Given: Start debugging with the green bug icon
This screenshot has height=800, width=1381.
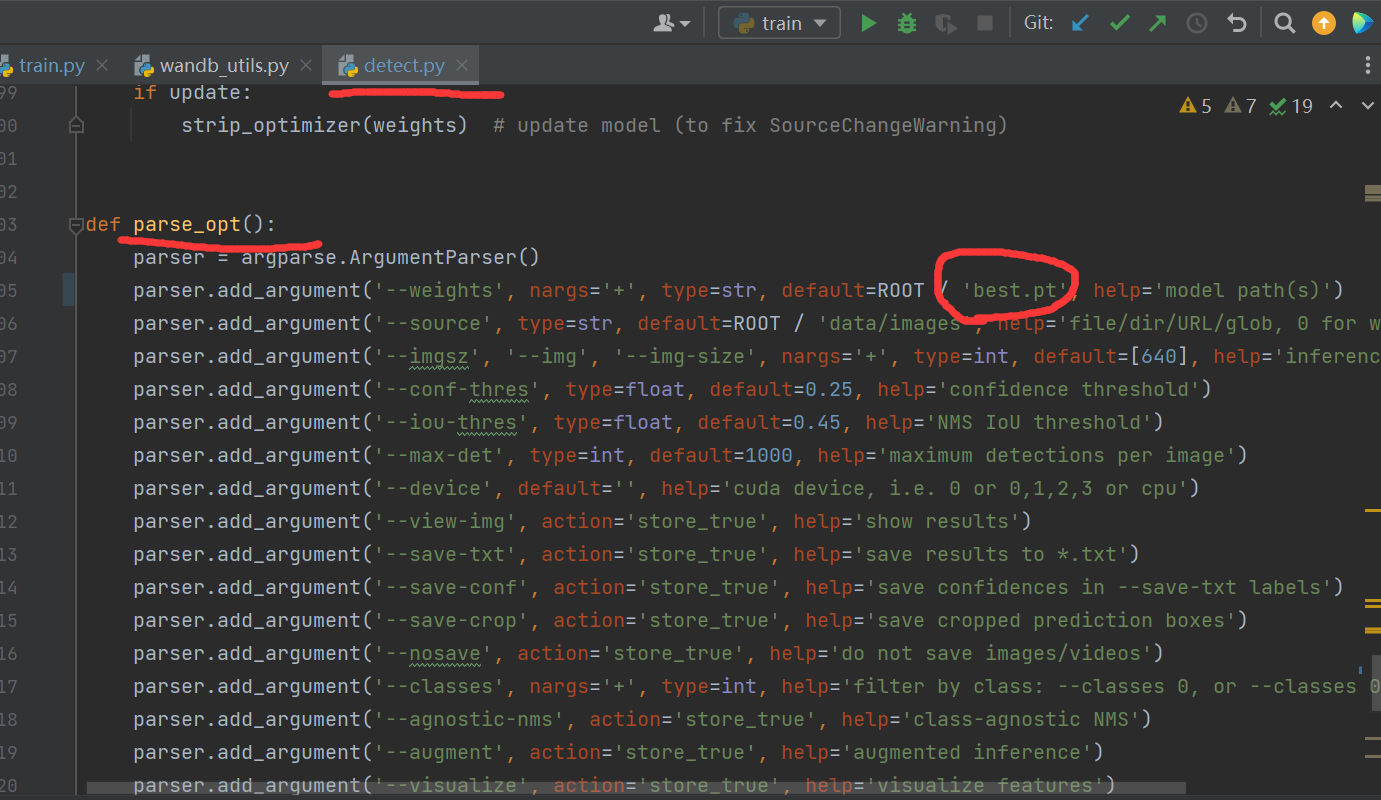Looking at the screenshot, I should pos(907,22).
